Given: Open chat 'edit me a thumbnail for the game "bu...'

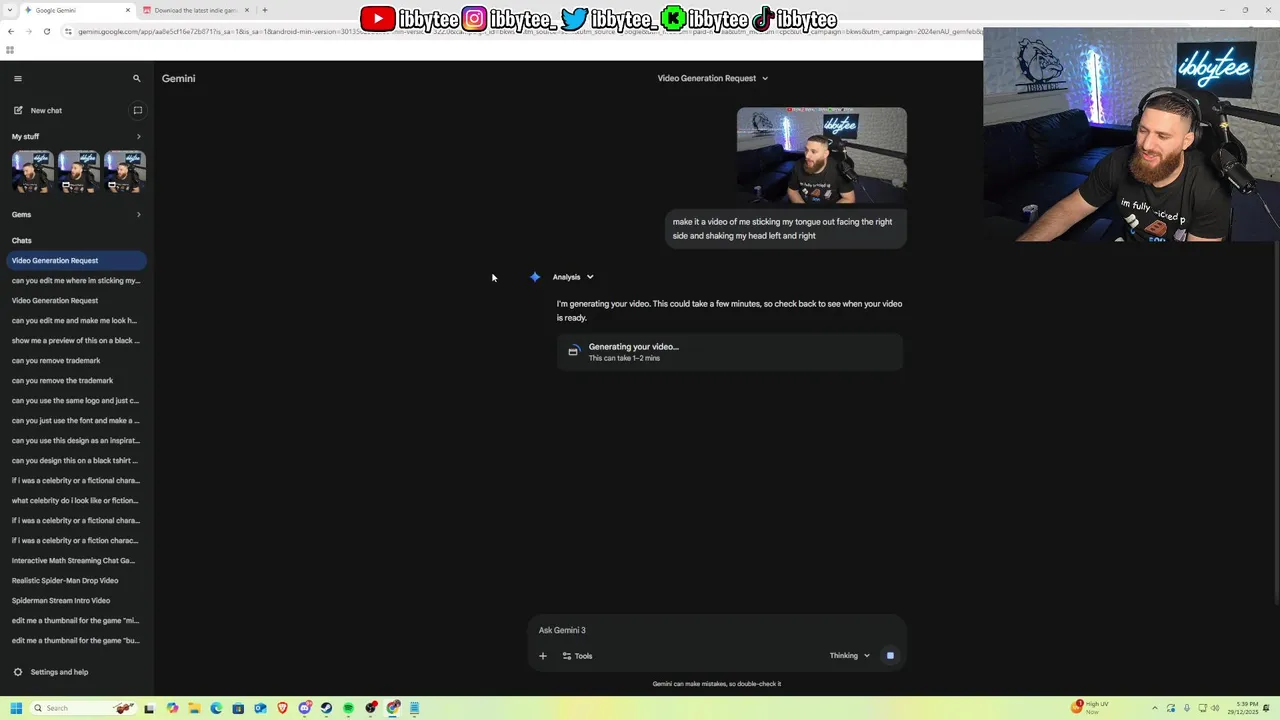Looking at the screenshot, I should 77,640.
